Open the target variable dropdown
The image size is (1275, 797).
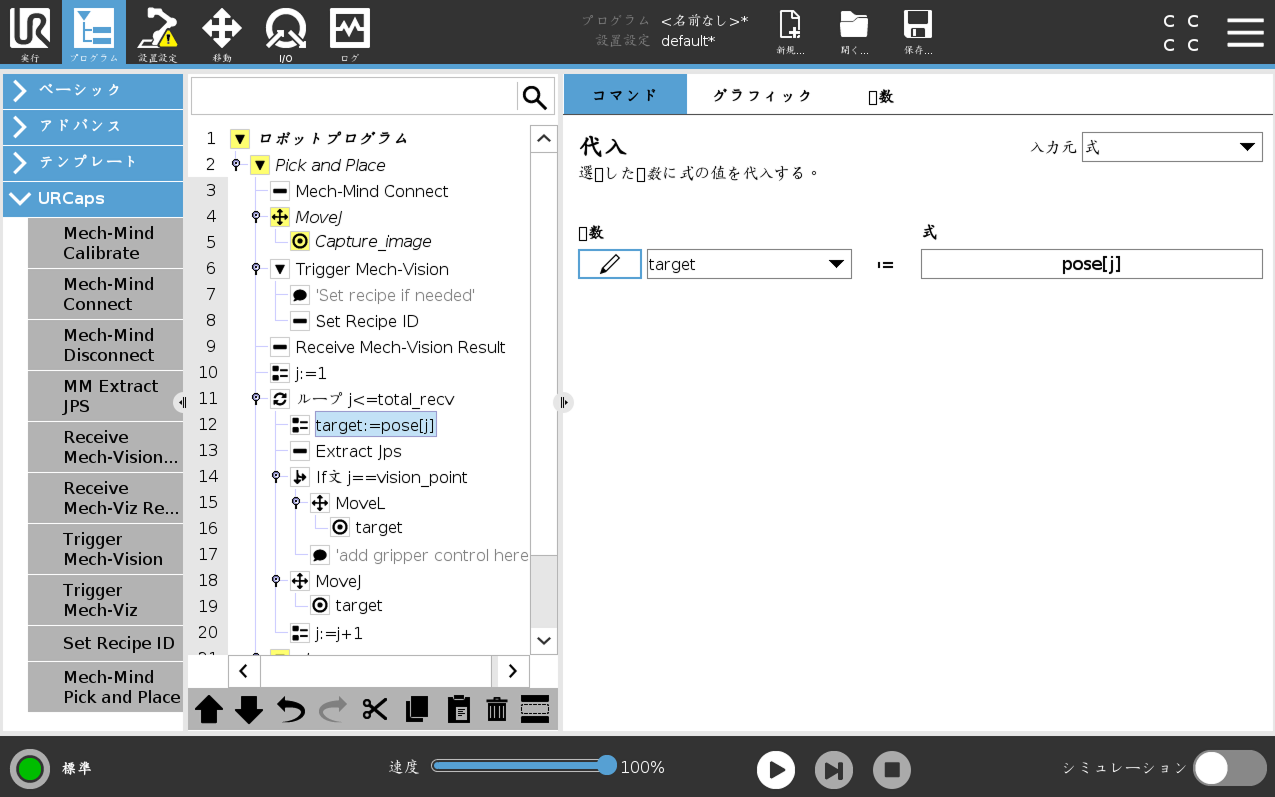click(x=749, y=264)
